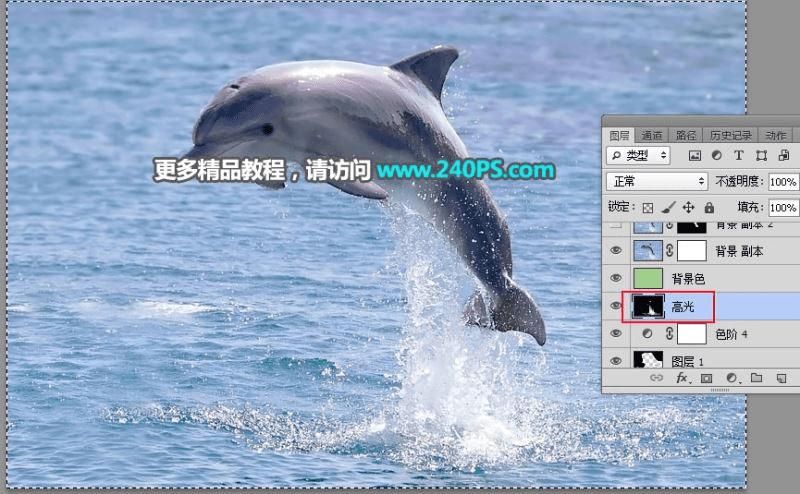Toggle lock image pixels brush icon
This screenshot has height=494, width=800.
(668, 207)
